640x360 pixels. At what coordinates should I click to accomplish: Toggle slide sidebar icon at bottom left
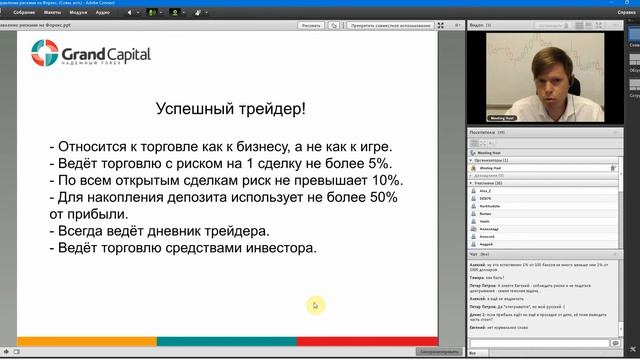pos(17,351)
